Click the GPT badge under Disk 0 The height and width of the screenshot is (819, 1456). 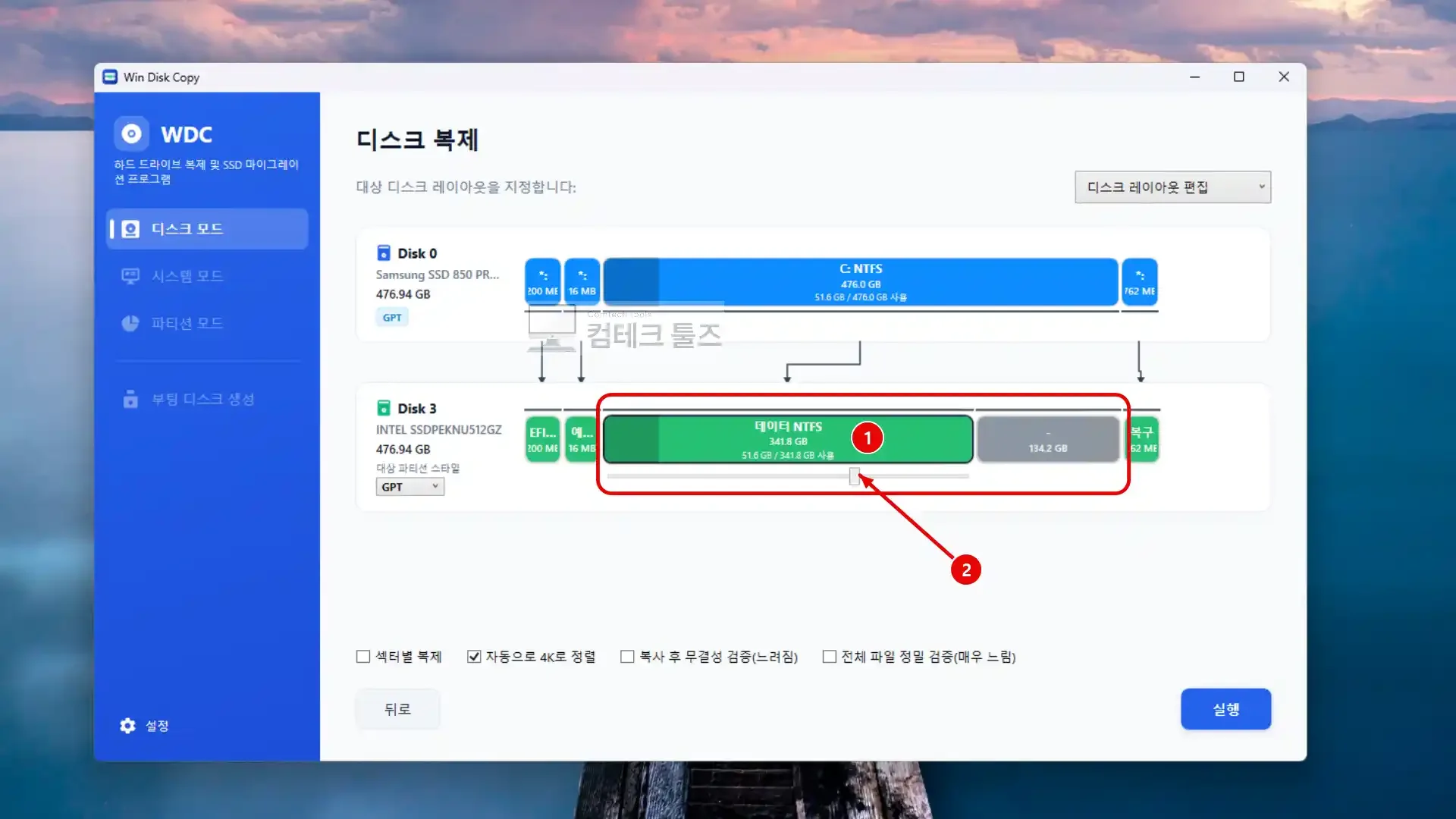[392, 318]
